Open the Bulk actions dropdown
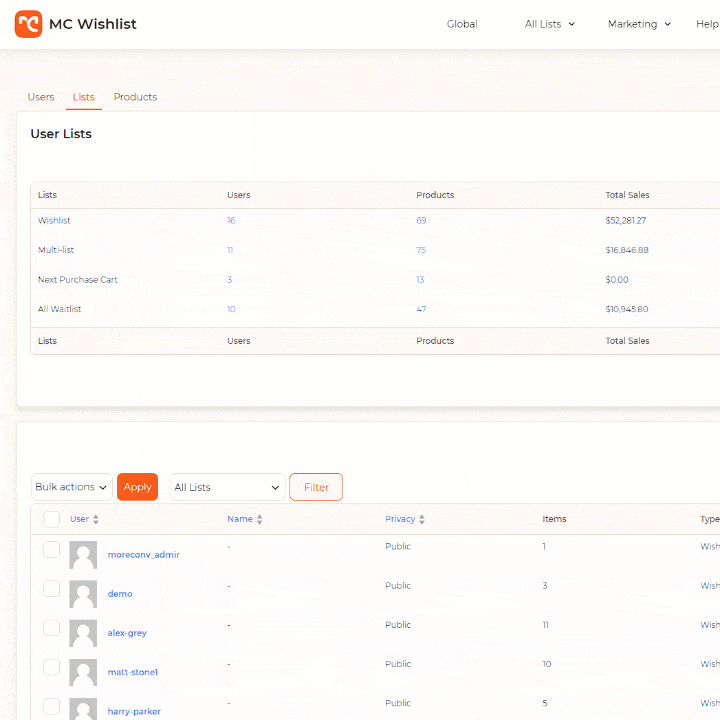 [71, 487]
